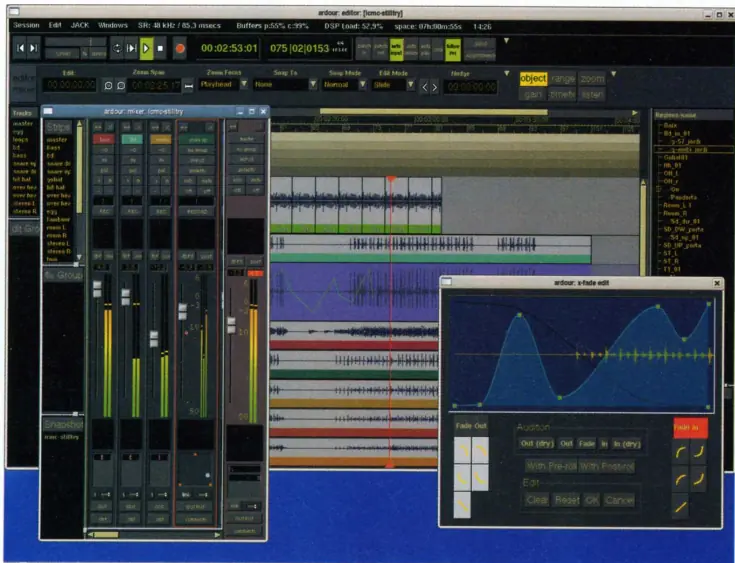The width and height of the screenshot is (735, 563).
Task: Enable zoom mouse mode
Action: [x=592, y=78]
